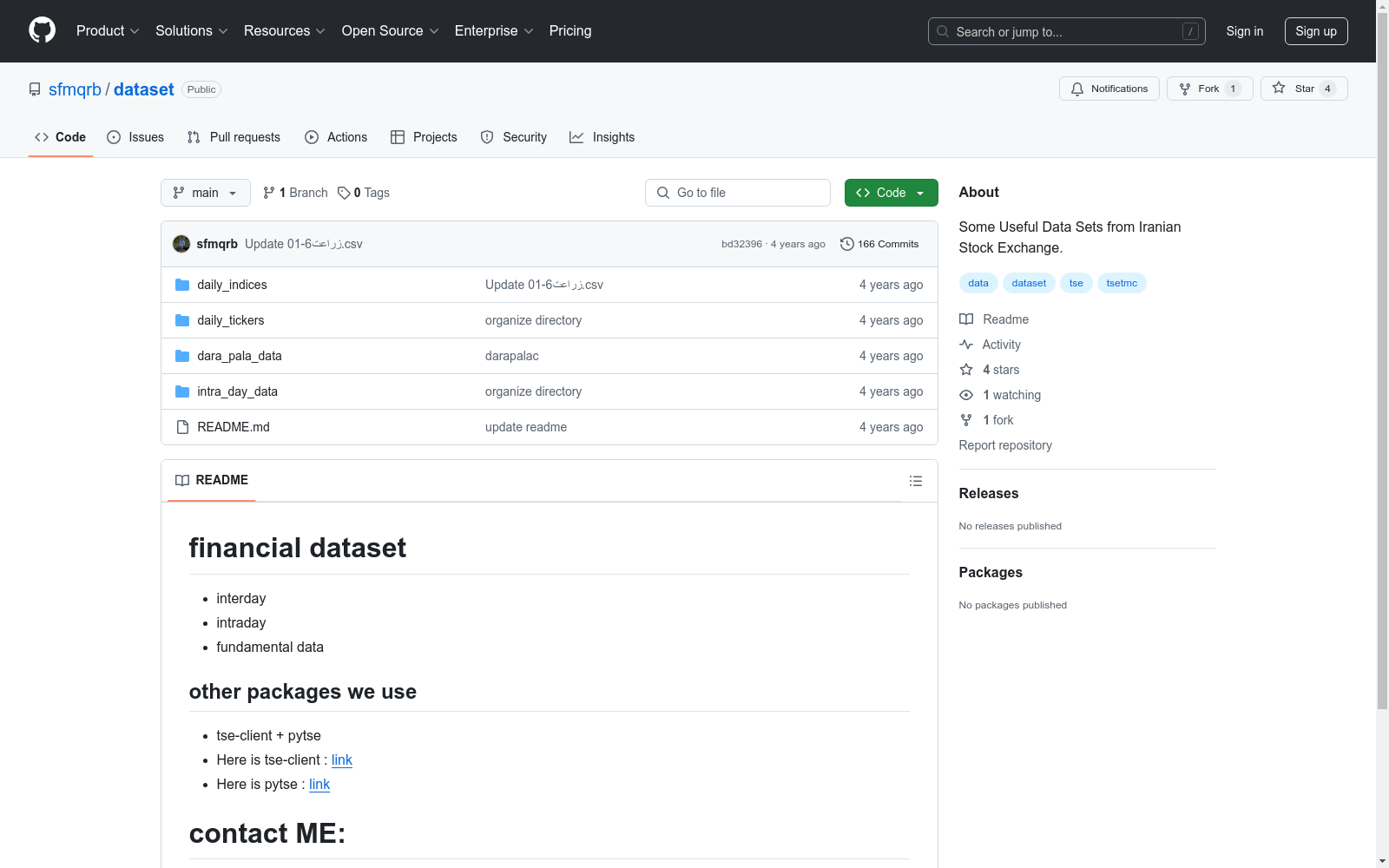This screenshot has width=1389, height=868.
Task: Open the Security tab
Action: coord(514,137)
